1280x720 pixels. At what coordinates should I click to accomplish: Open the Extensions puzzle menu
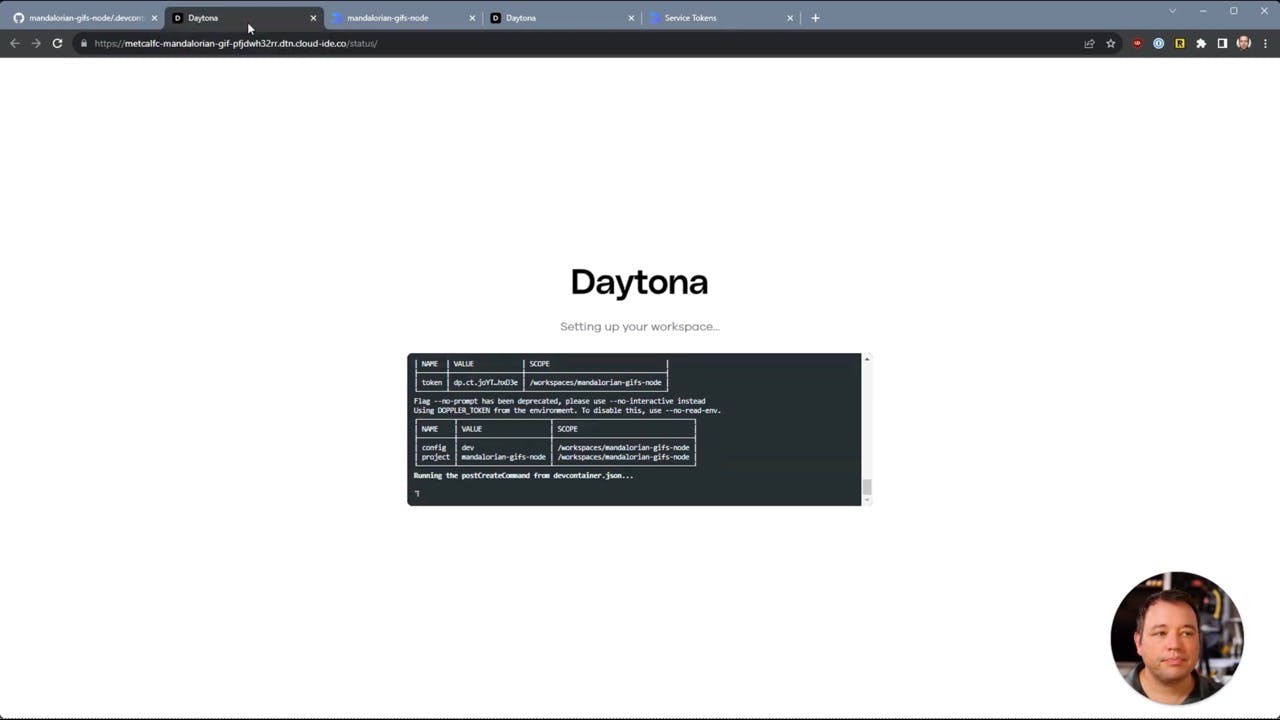[x=1201, y=43]
